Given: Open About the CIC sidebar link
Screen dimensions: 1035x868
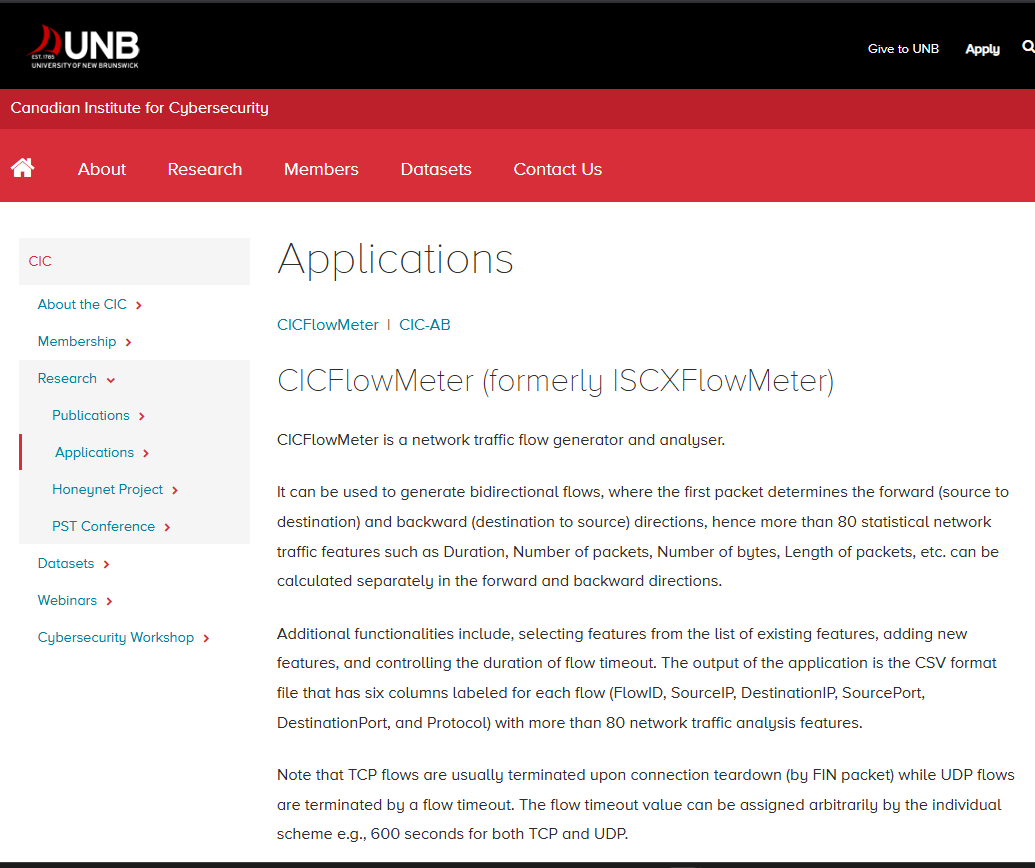Looking at the screenshot, I should point(82,304).
